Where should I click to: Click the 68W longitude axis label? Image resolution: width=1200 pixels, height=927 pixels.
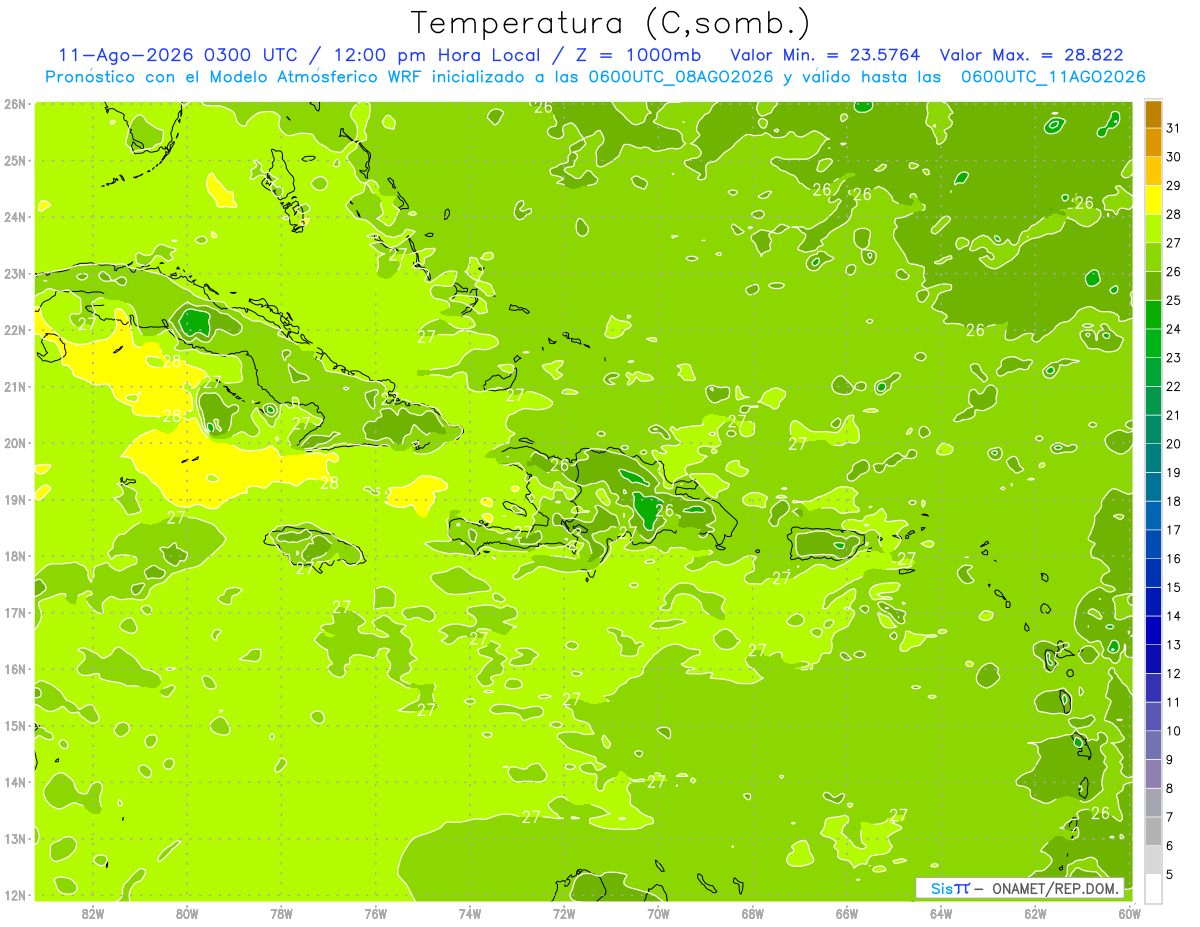point(752,912)
